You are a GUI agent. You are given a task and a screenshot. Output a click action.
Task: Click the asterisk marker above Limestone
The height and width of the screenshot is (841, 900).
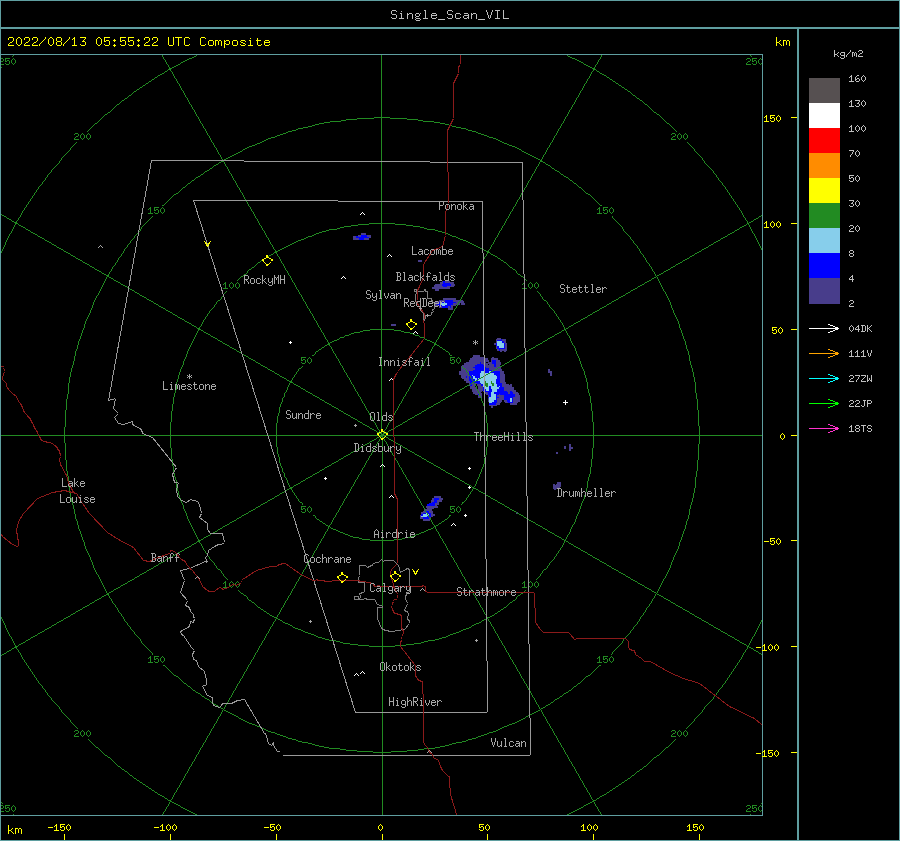(189, 377)
